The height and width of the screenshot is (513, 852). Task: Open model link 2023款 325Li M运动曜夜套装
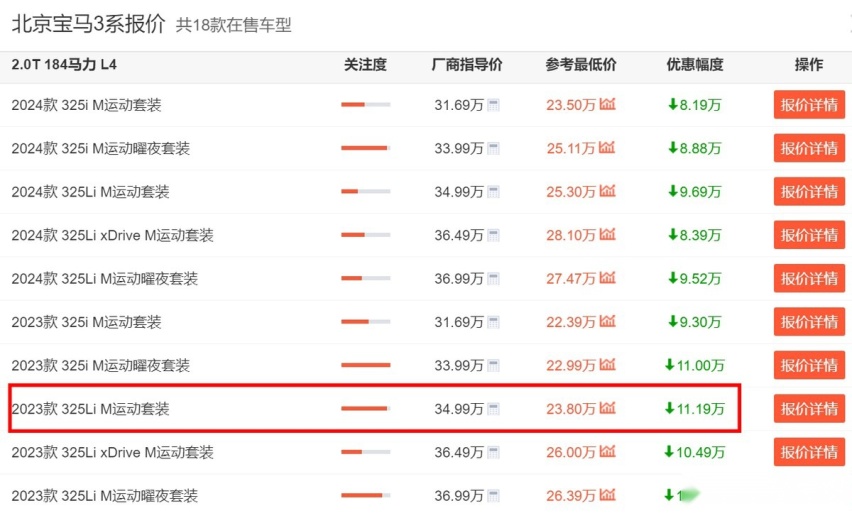[104, 496]
